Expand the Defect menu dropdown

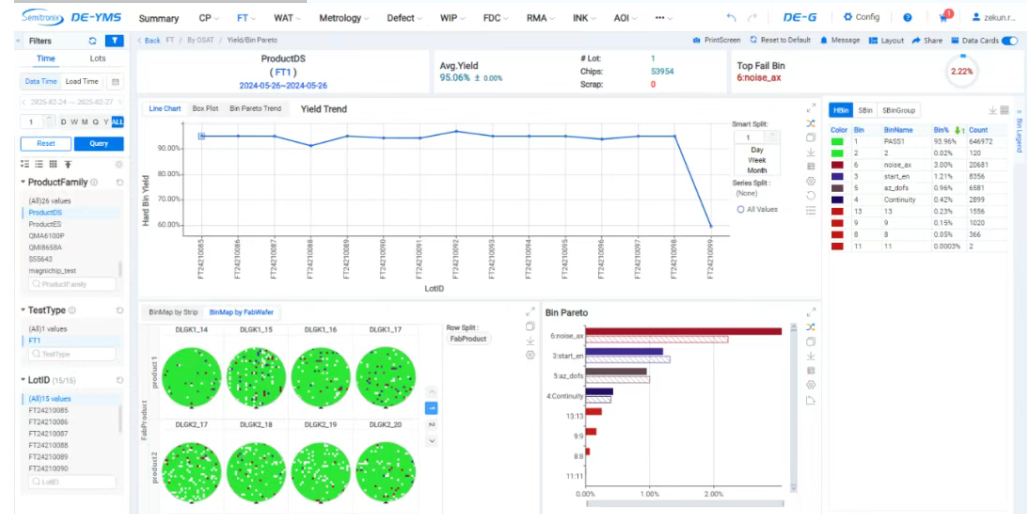405,18
